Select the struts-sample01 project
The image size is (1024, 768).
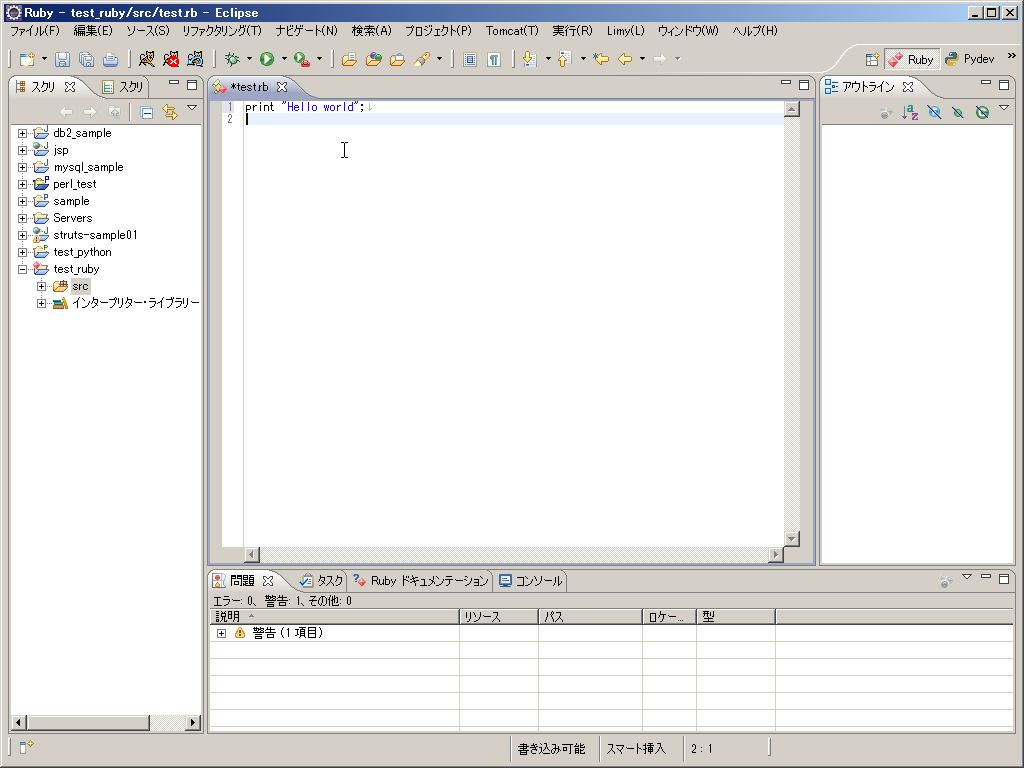point(95,235)
